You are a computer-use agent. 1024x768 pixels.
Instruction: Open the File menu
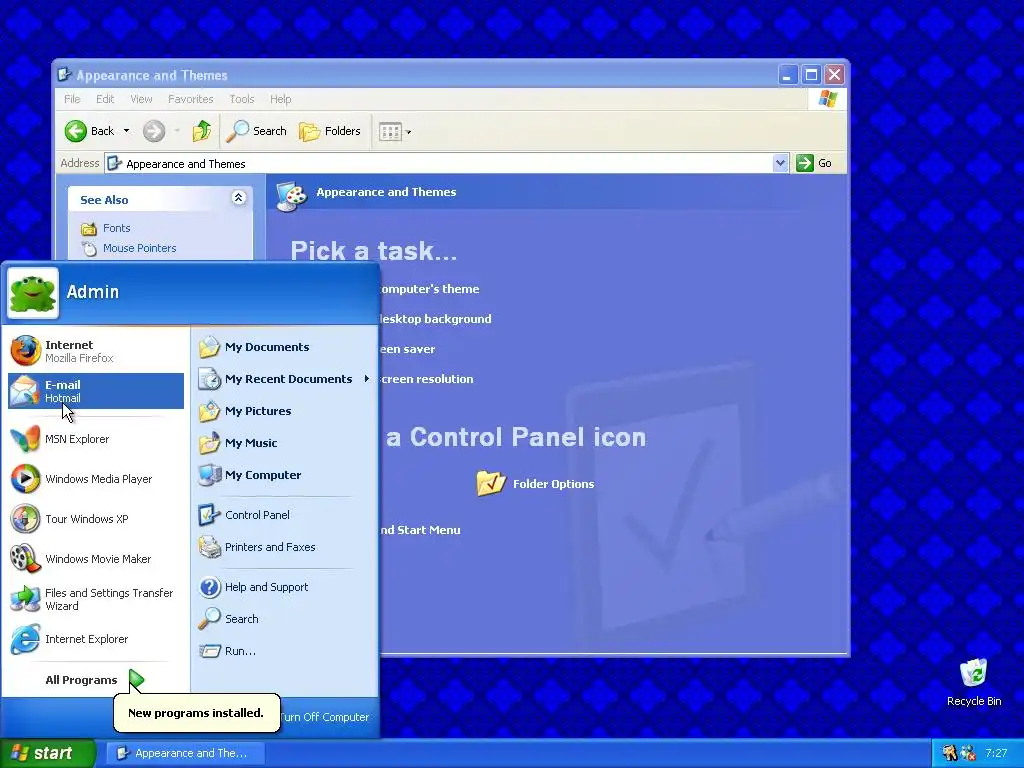[72, 99]
